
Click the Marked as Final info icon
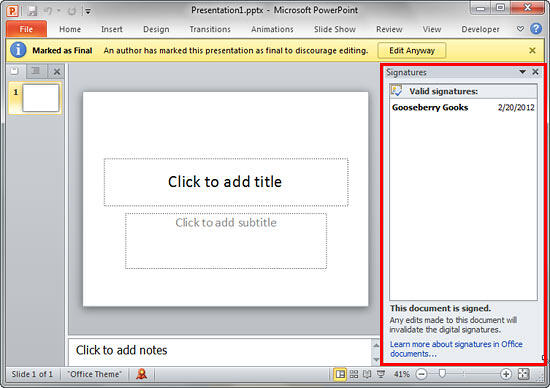click(18, 50)
